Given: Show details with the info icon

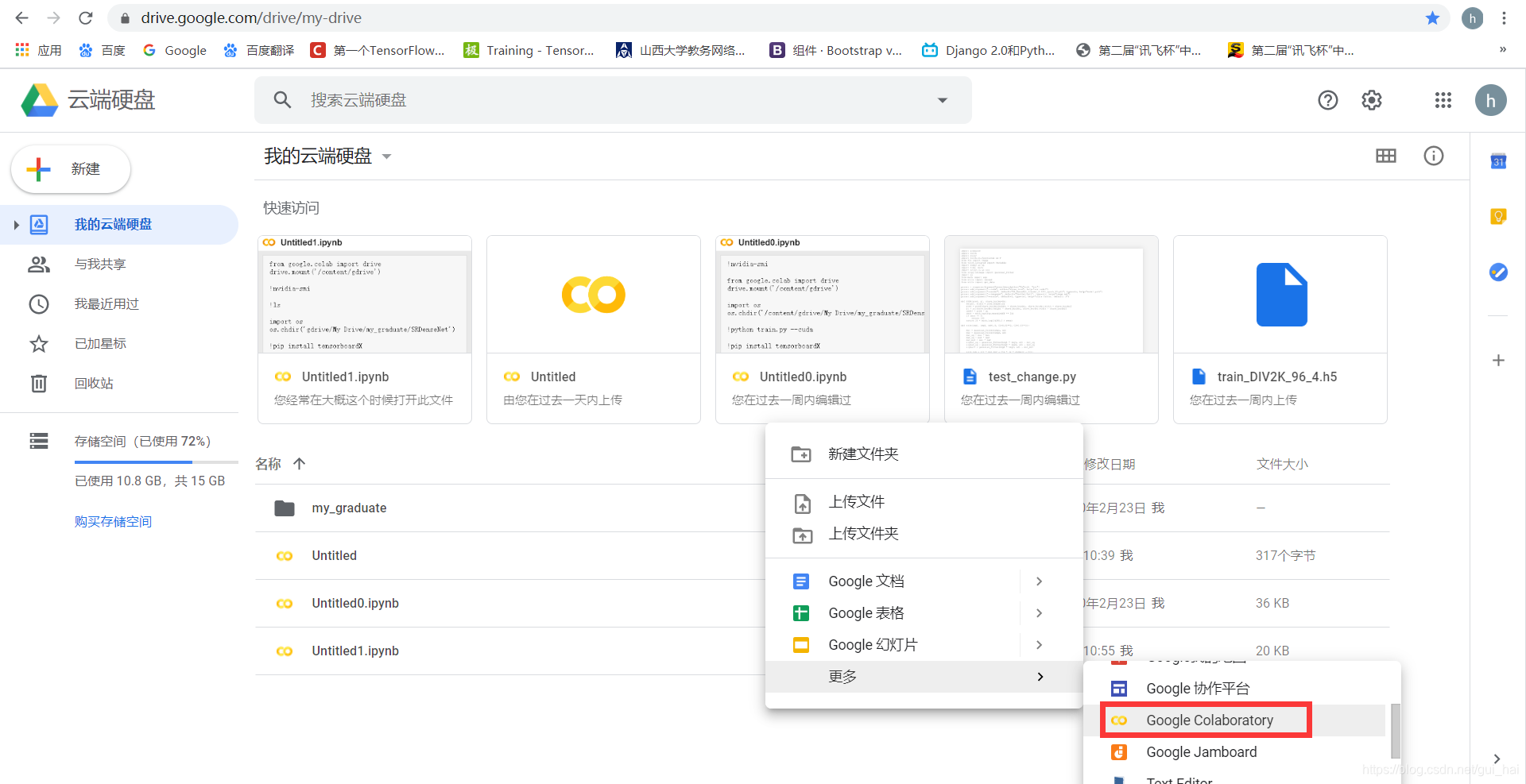Looking at the screenshot, I should (1433, 156).
